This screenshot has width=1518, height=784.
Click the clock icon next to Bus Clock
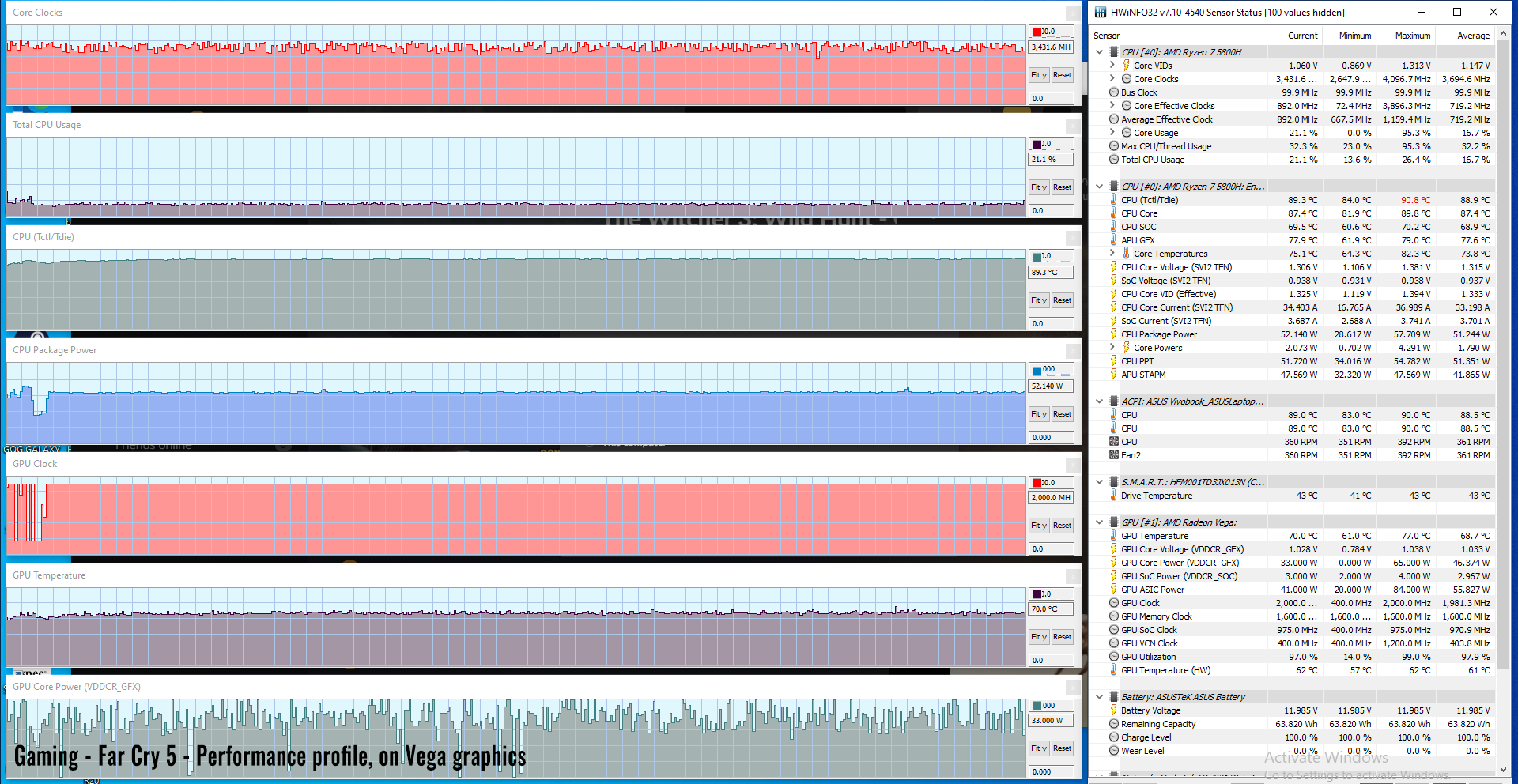click(1114, 92)
